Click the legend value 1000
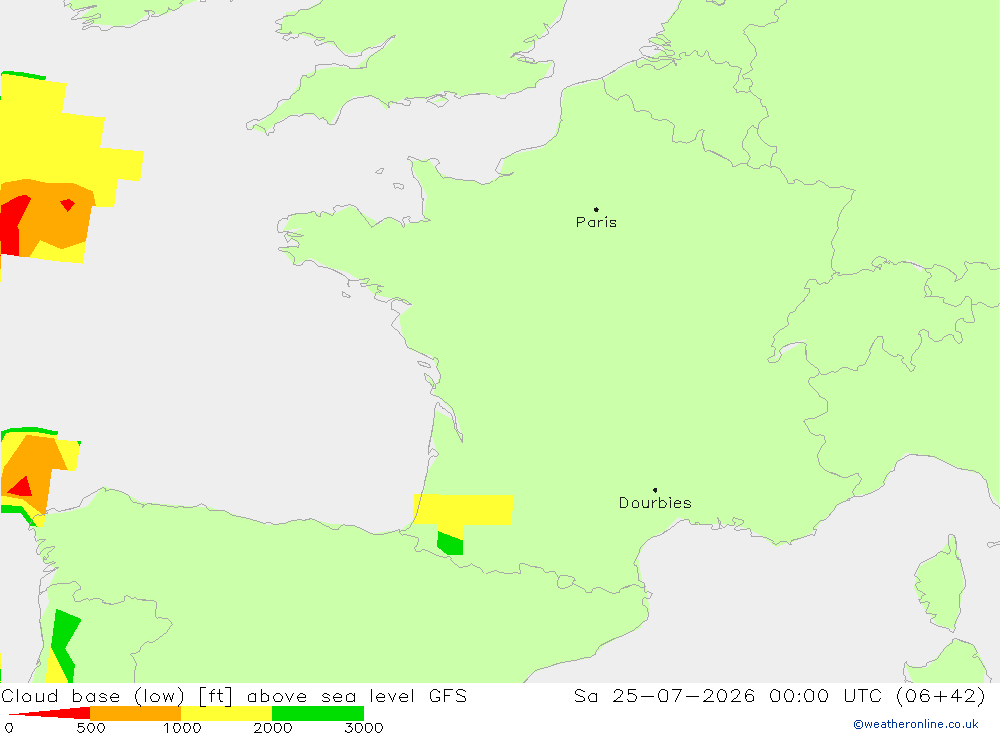 click(x=182, y=727)
